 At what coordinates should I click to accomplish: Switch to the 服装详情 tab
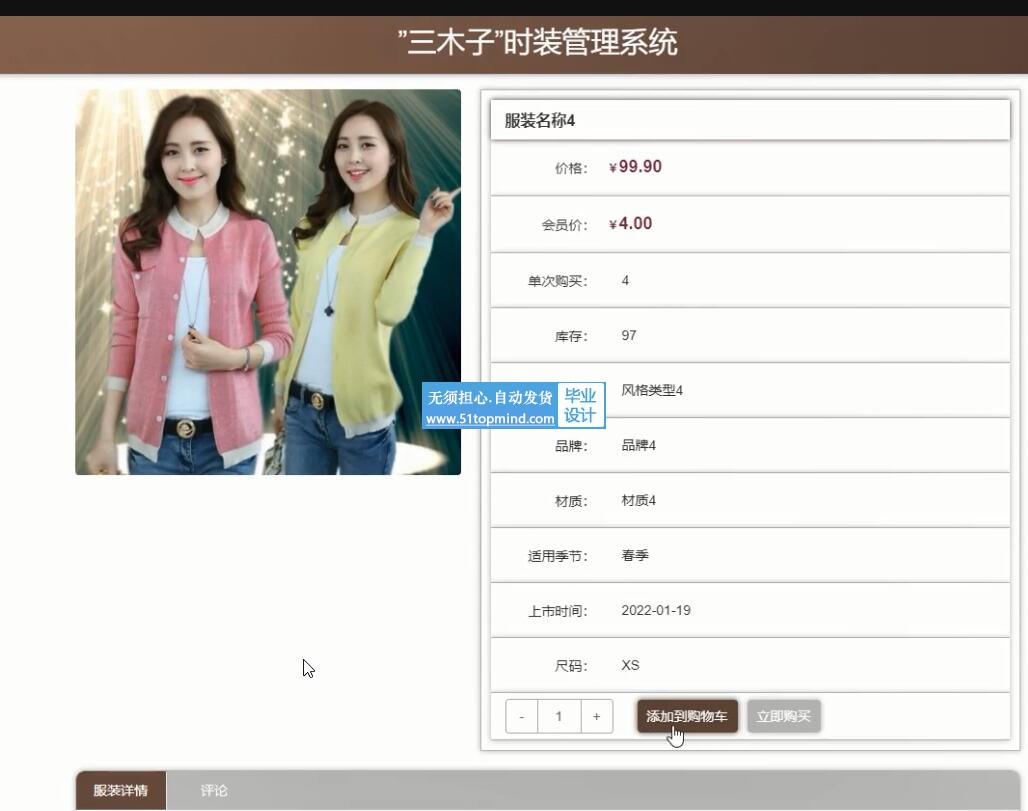[x=121, y=790]
